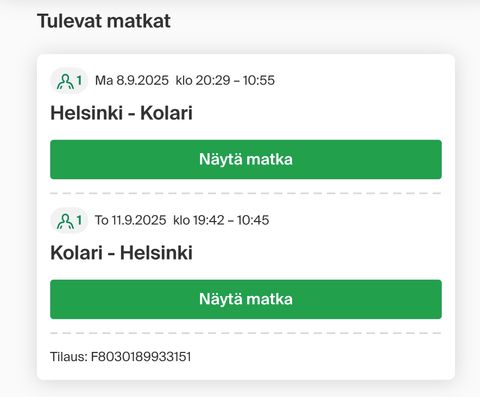Open the Kolari - Helsinki route title

121,252
